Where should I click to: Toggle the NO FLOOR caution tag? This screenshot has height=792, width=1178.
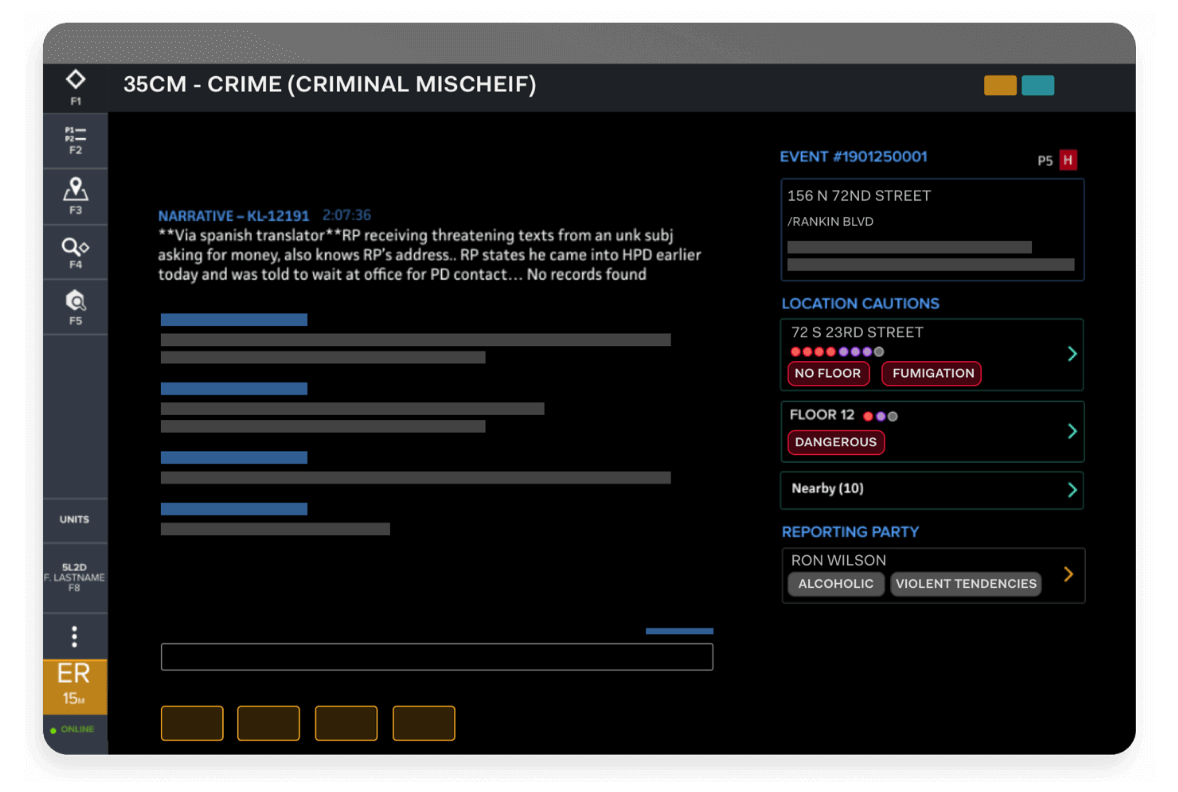pyautogui.click(x=828, y=373)
